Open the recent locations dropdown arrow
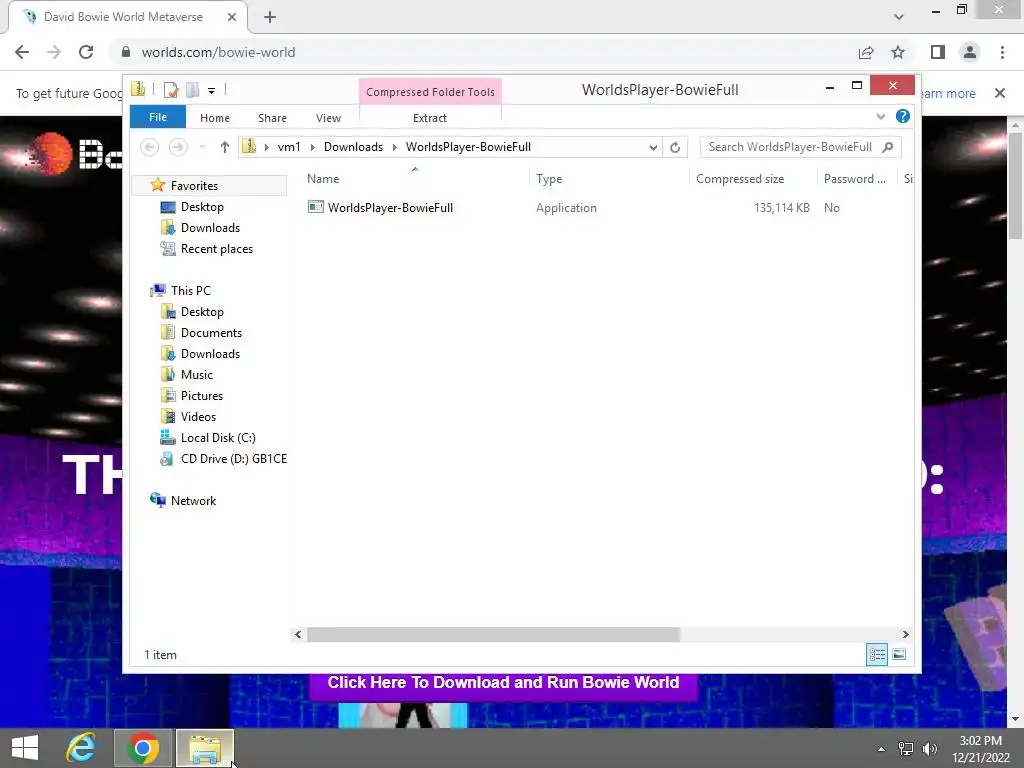This screenshot has width=1024, height=768. [x=202, y=147]
